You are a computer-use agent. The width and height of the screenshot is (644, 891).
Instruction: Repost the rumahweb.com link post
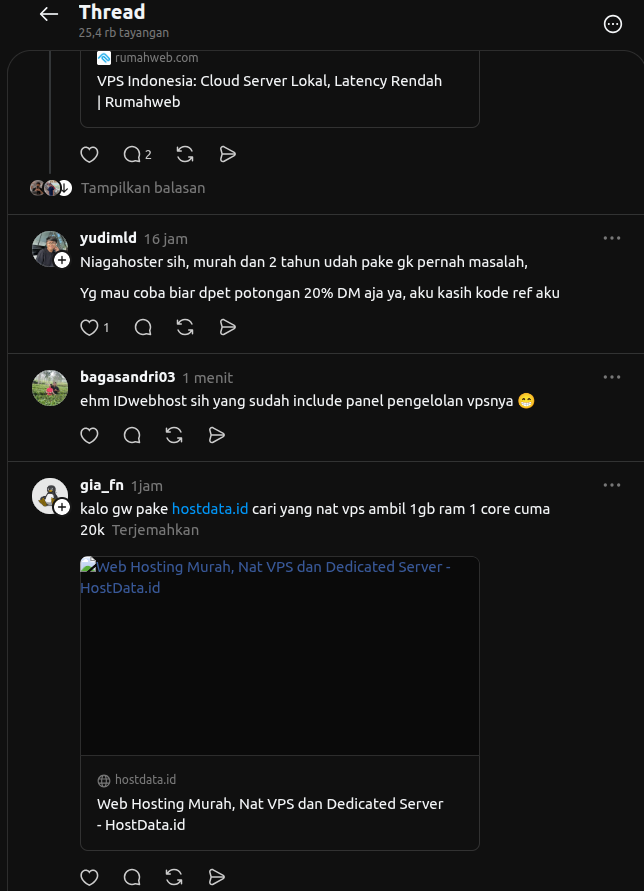tap(185, 154)
